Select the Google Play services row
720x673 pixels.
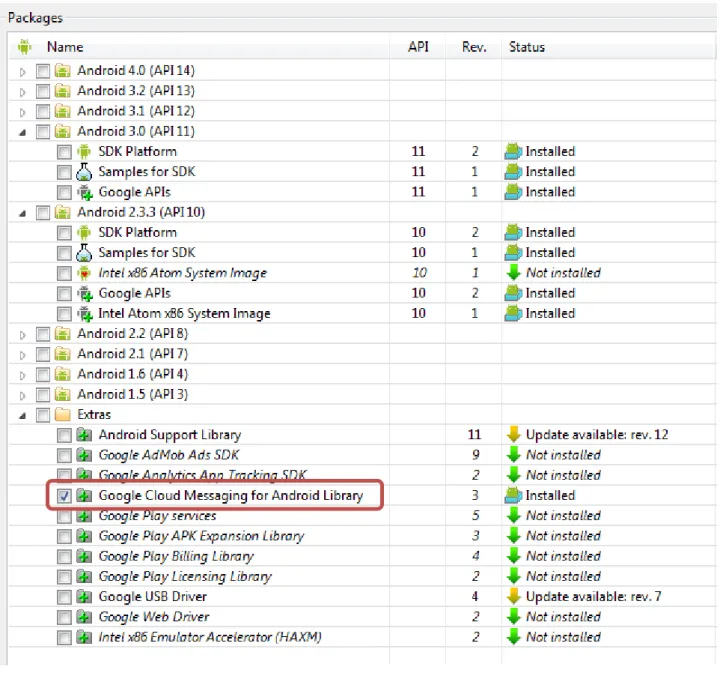[x=363, y=516]
